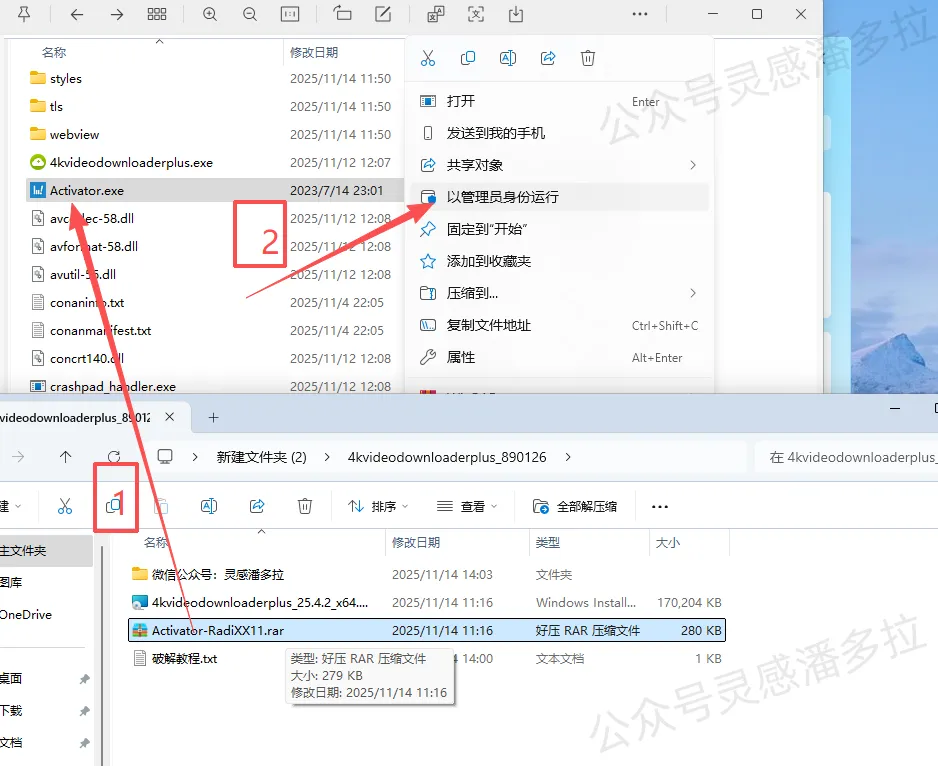Click the save download icon in the viewer toolbar
Image resolution: width=938 pixels, height=766 pixels.
(516, 14)
